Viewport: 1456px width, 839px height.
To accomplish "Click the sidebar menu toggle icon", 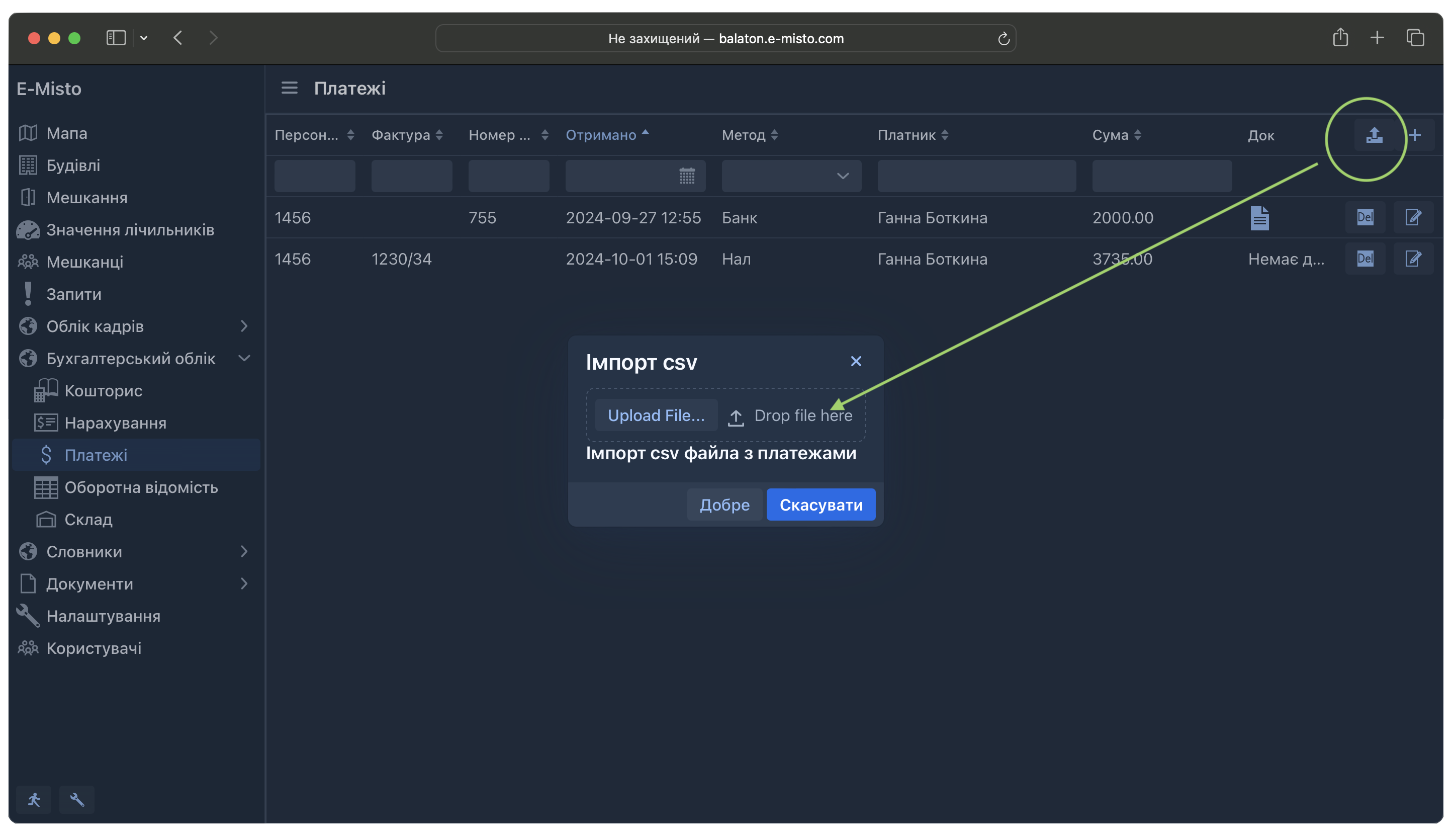I will pos(289,88).
